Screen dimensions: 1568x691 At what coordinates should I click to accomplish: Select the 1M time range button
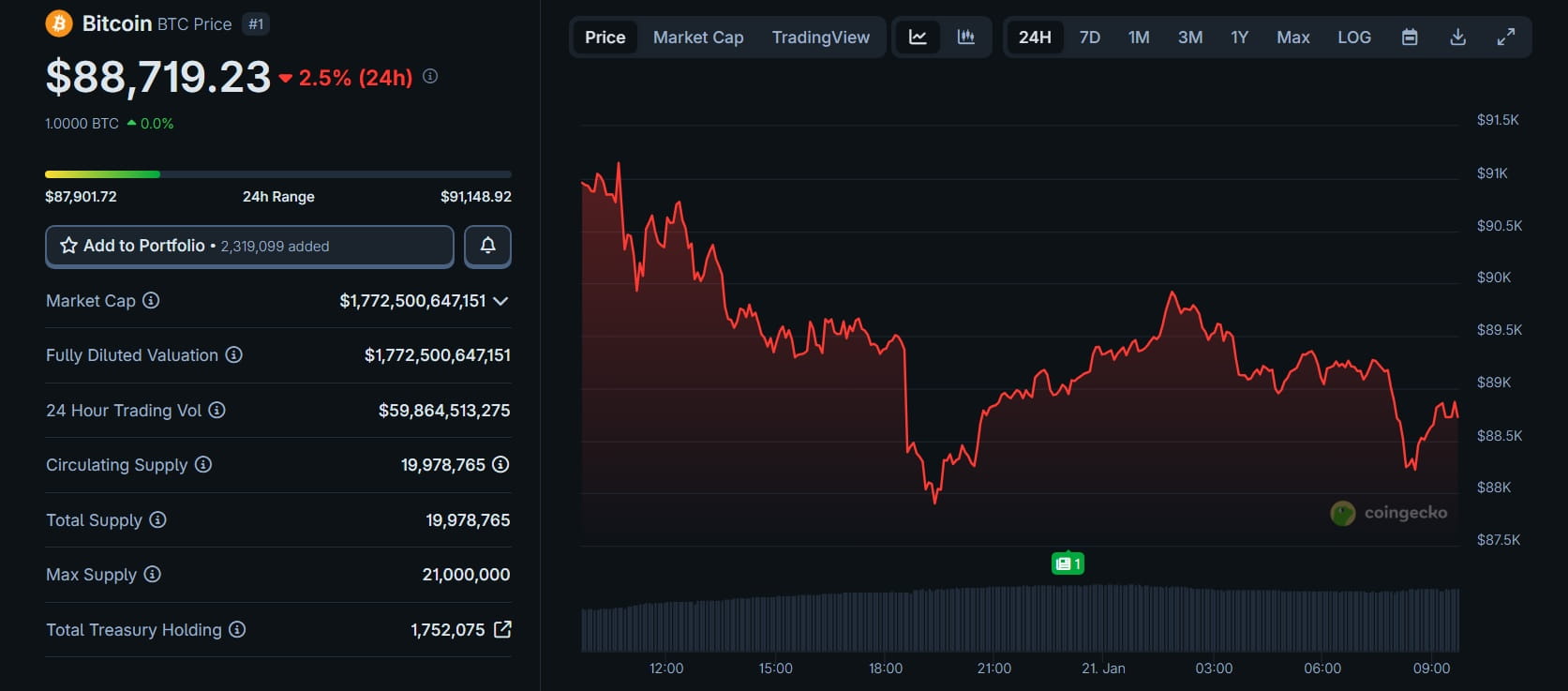tap(1139, 38)
